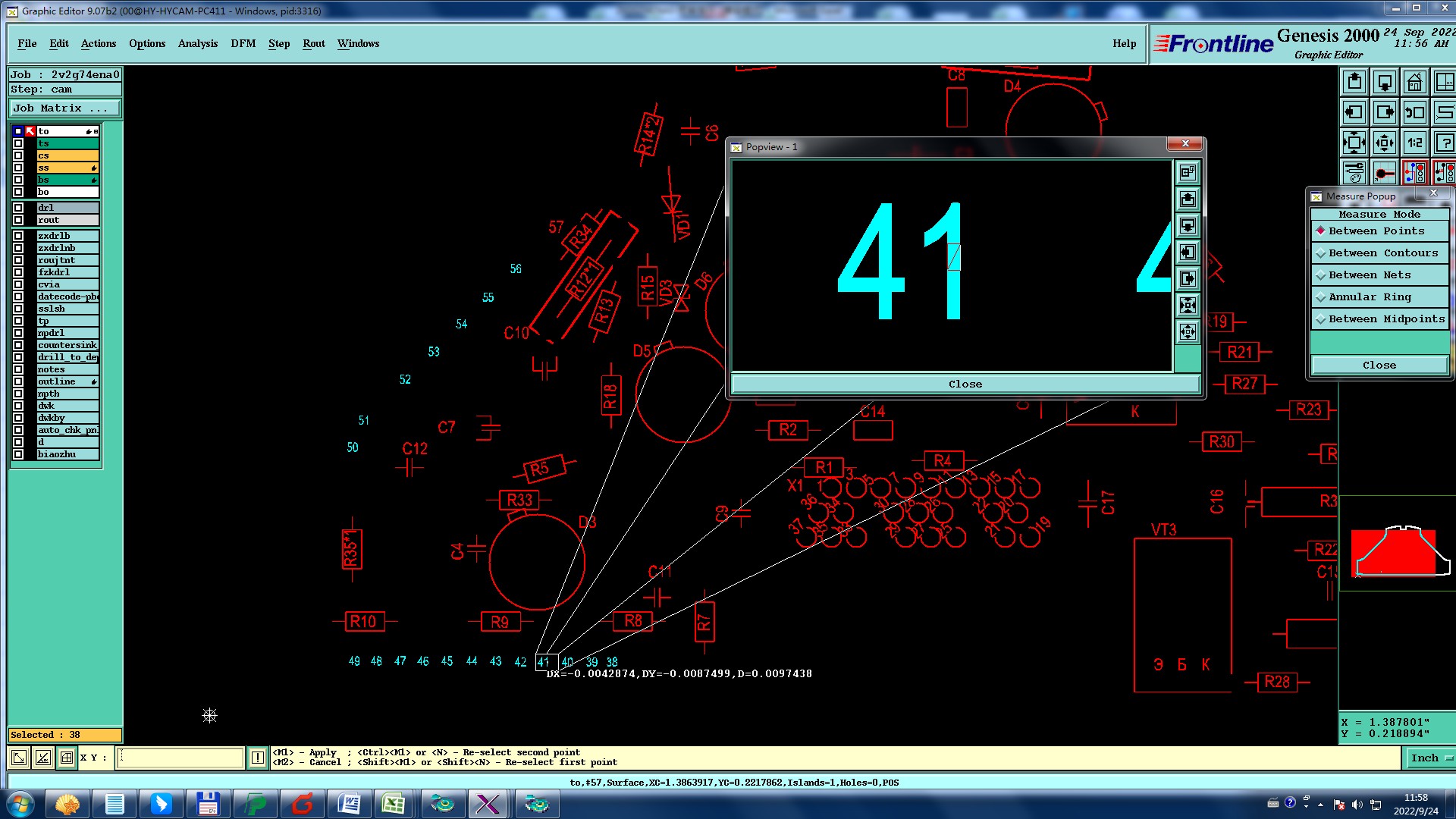Screen dimensions: 1456x819
Task: Select Between Points measure mode
Action: (x=1379, y=231)
